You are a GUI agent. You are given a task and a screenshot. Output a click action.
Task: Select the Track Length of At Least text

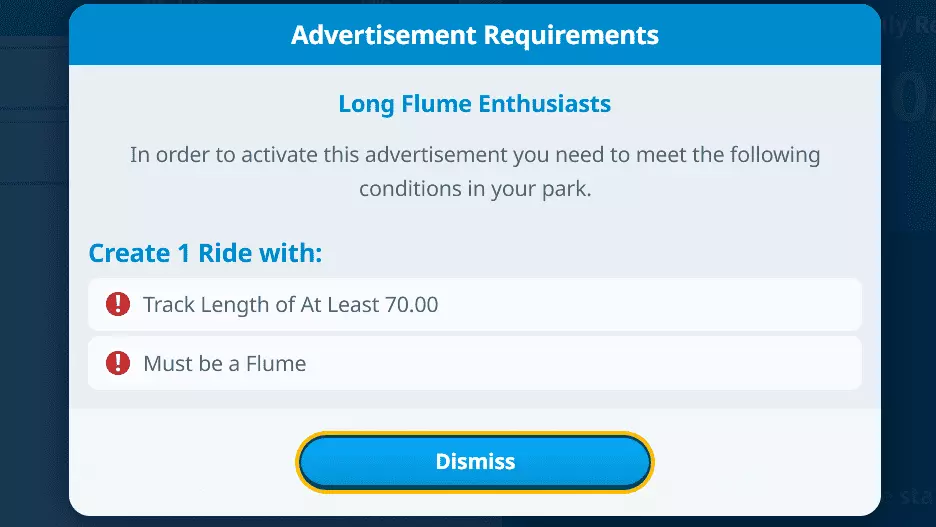coord(262,304)
